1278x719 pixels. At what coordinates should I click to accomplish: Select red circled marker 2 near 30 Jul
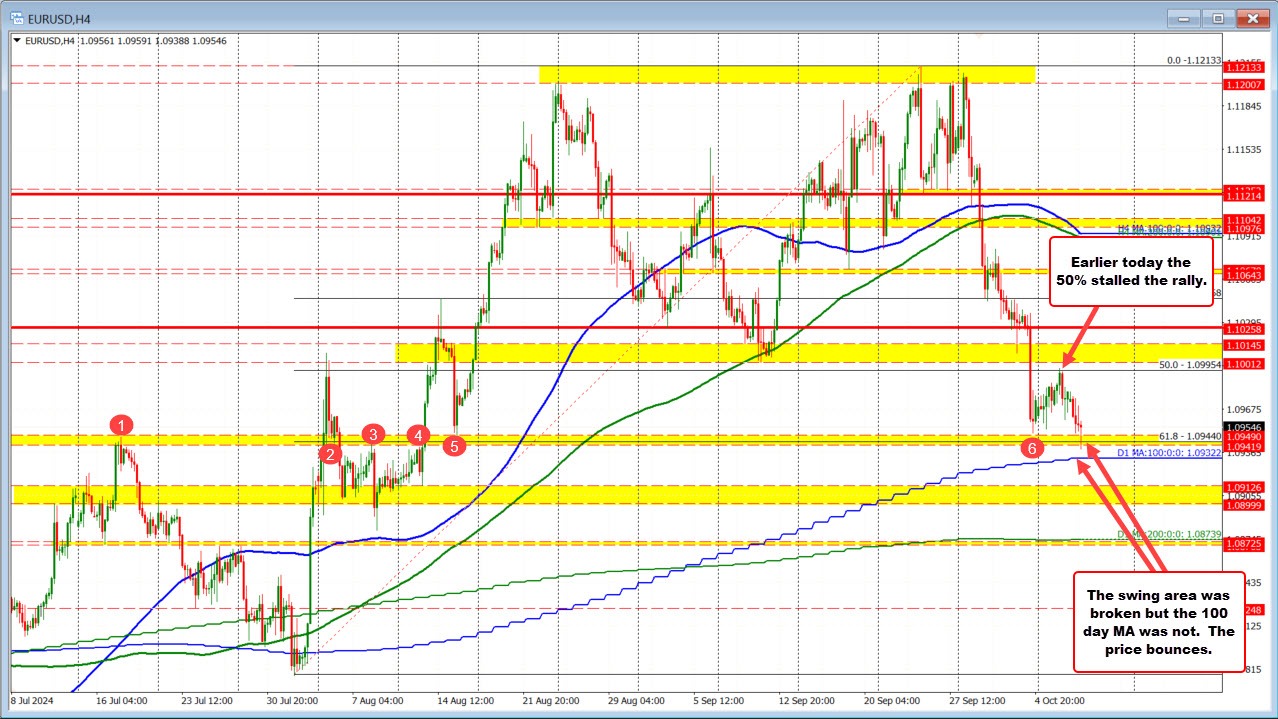click(330, 454)
